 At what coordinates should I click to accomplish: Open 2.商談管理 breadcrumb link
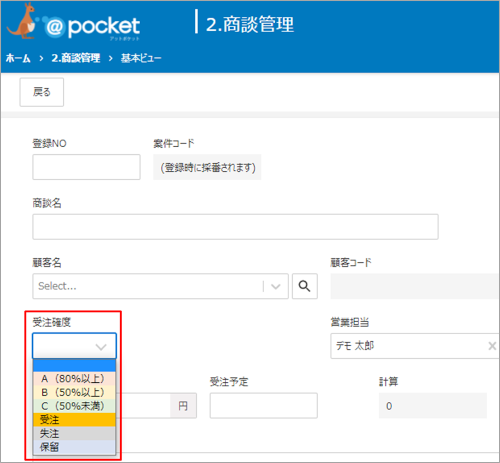tap(76, 58)
